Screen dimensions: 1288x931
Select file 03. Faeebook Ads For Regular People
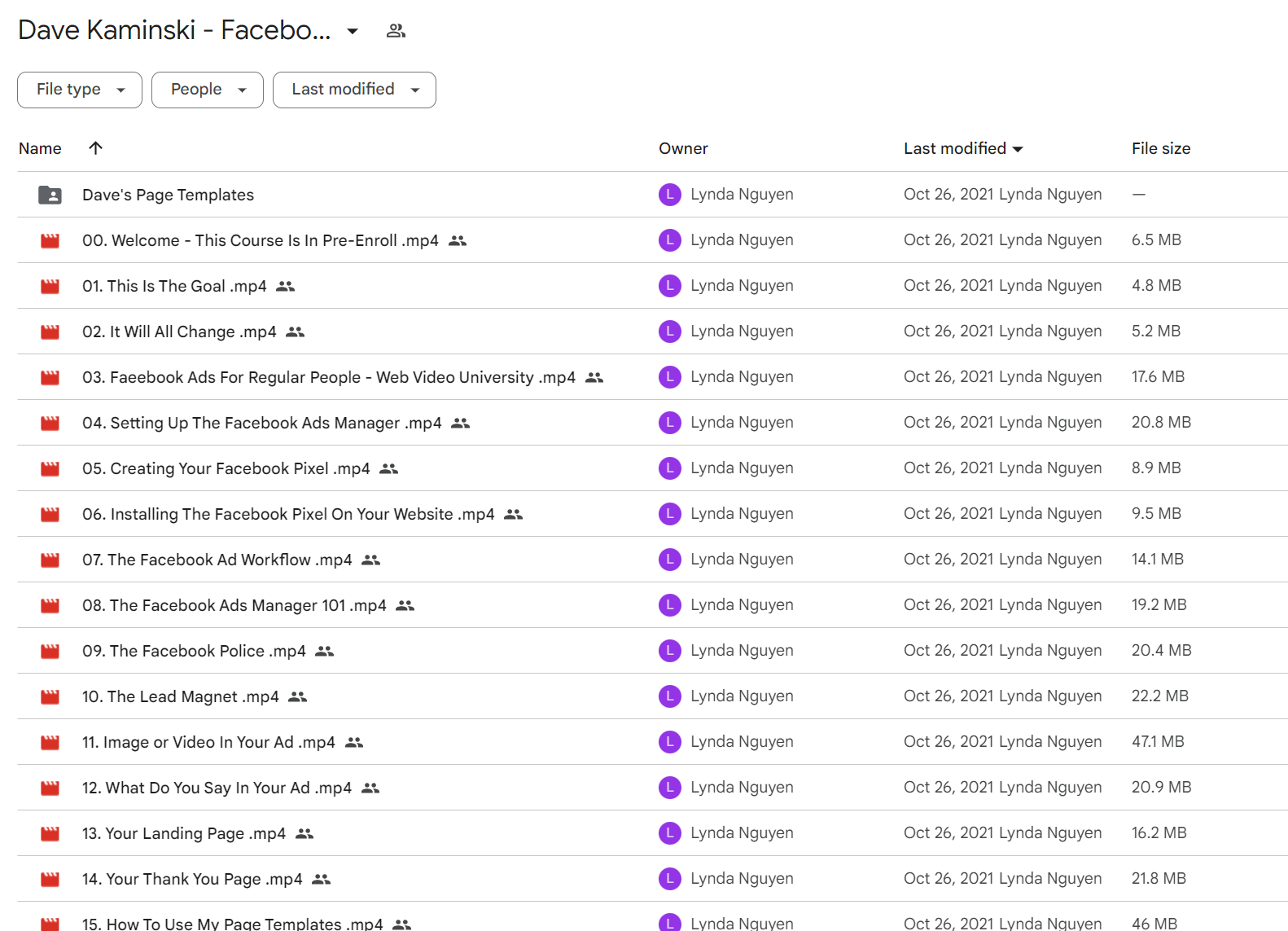coord(329,377)
